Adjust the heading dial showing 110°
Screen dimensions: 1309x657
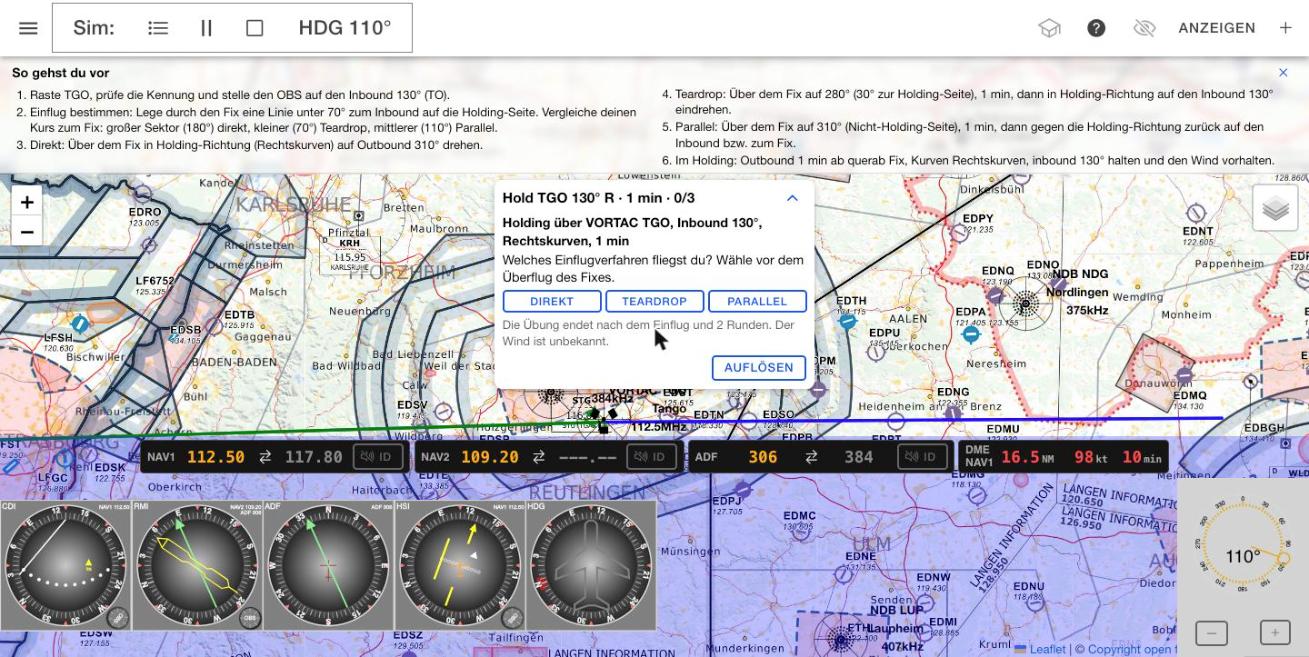click(1243, 556)
